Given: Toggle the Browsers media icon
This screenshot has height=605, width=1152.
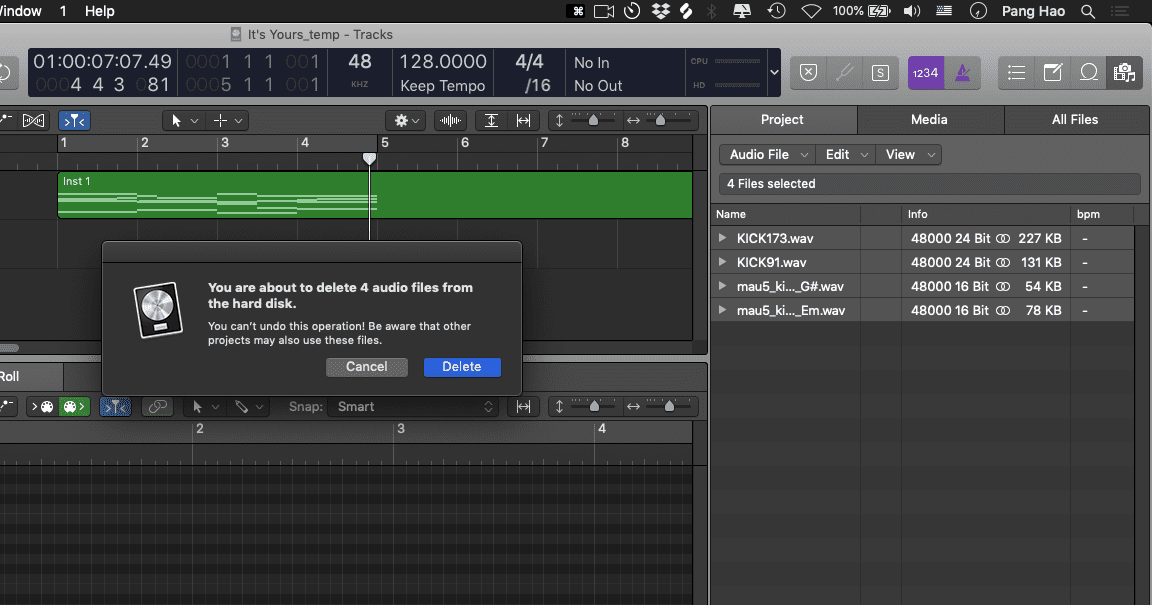Looking at the screenshot, I should tap(1125, 72).
